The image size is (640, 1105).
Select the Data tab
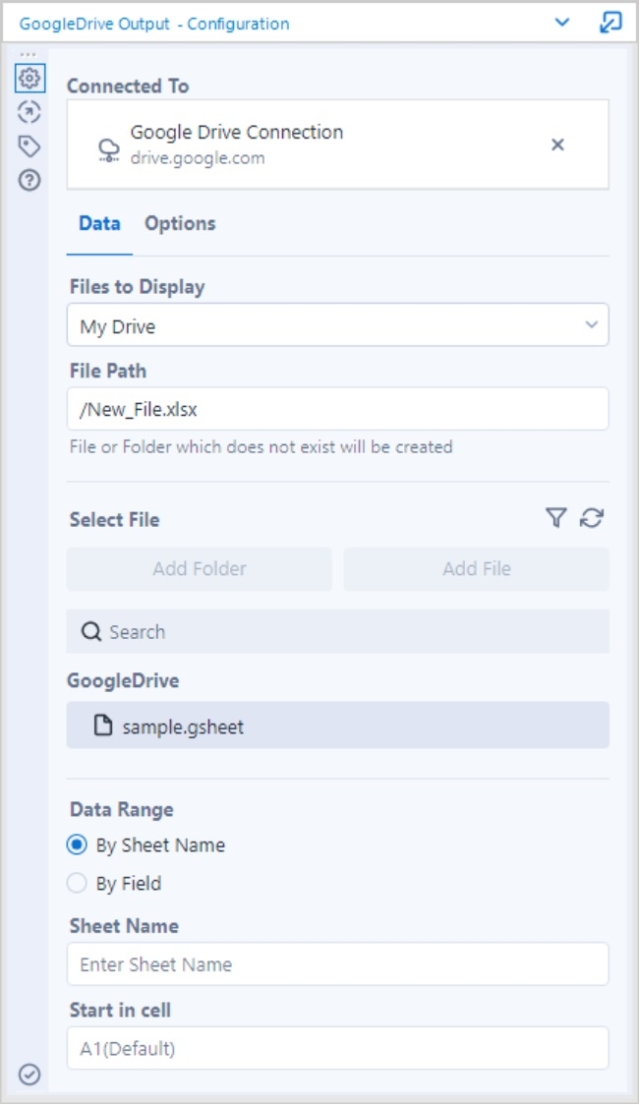[97, 223]
